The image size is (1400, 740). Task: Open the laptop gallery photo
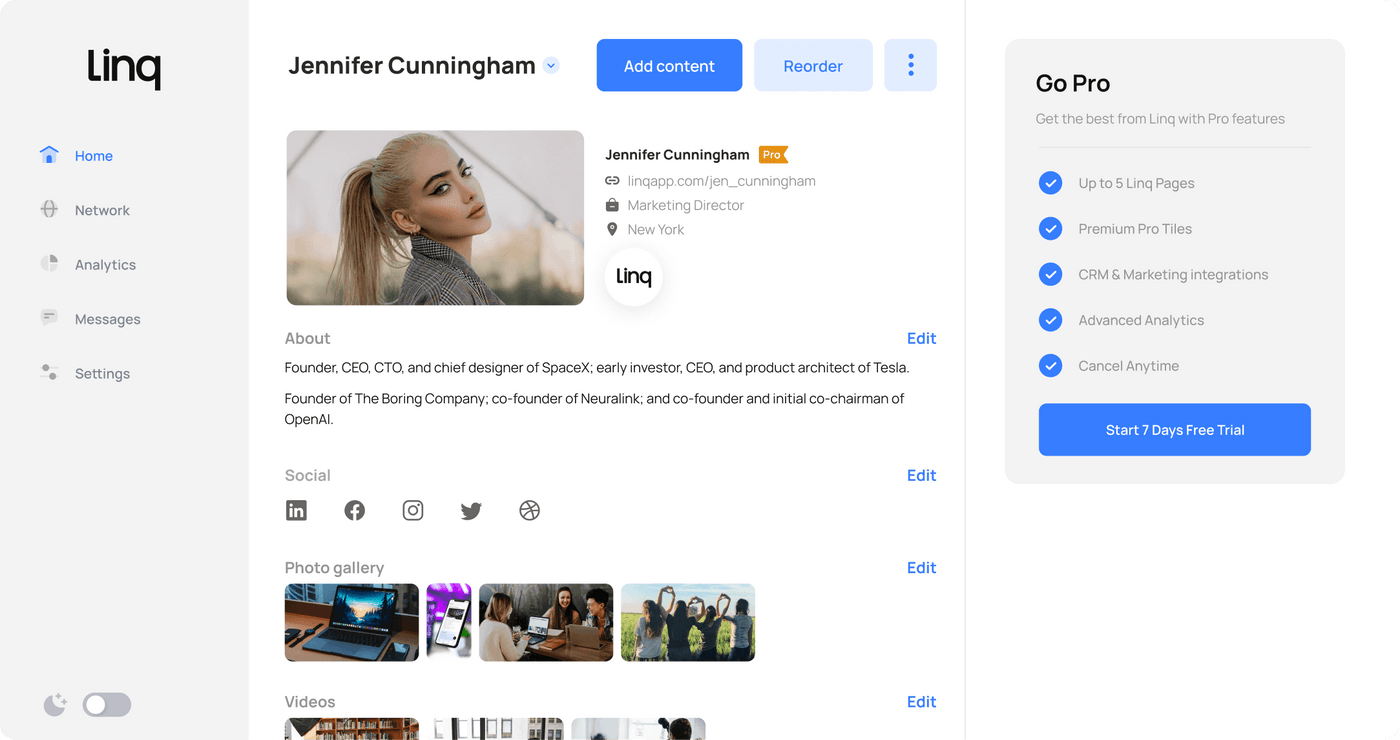point(352,622)
